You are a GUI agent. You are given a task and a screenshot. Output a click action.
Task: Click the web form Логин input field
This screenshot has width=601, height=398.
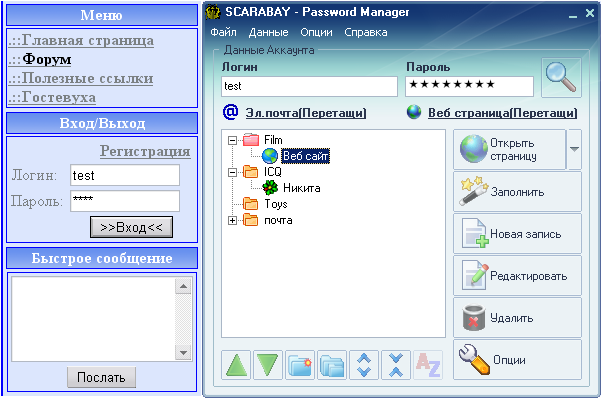[125, 175]
